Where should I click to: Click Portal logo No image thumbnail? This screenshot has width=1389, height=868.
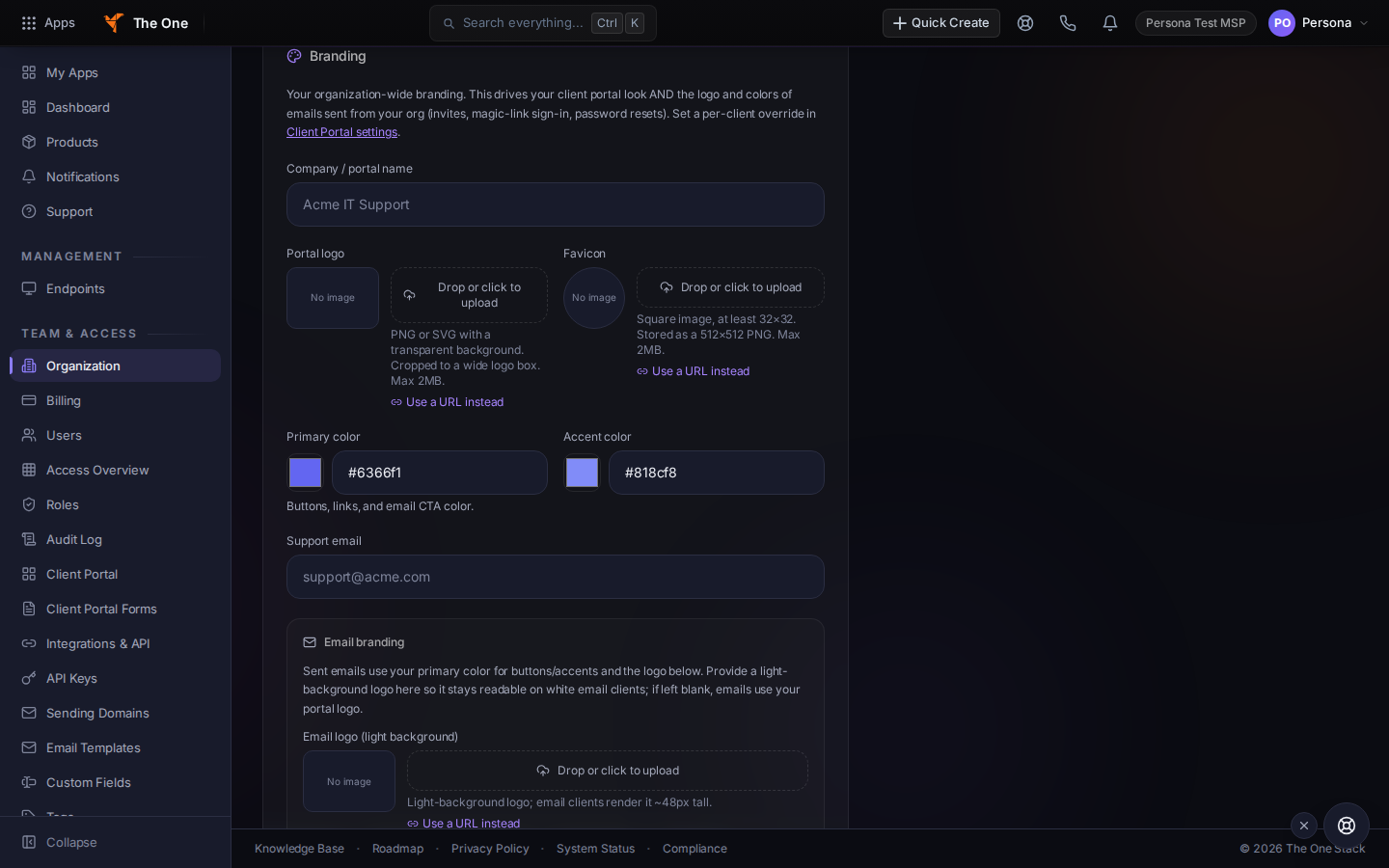tap(333, 298)
